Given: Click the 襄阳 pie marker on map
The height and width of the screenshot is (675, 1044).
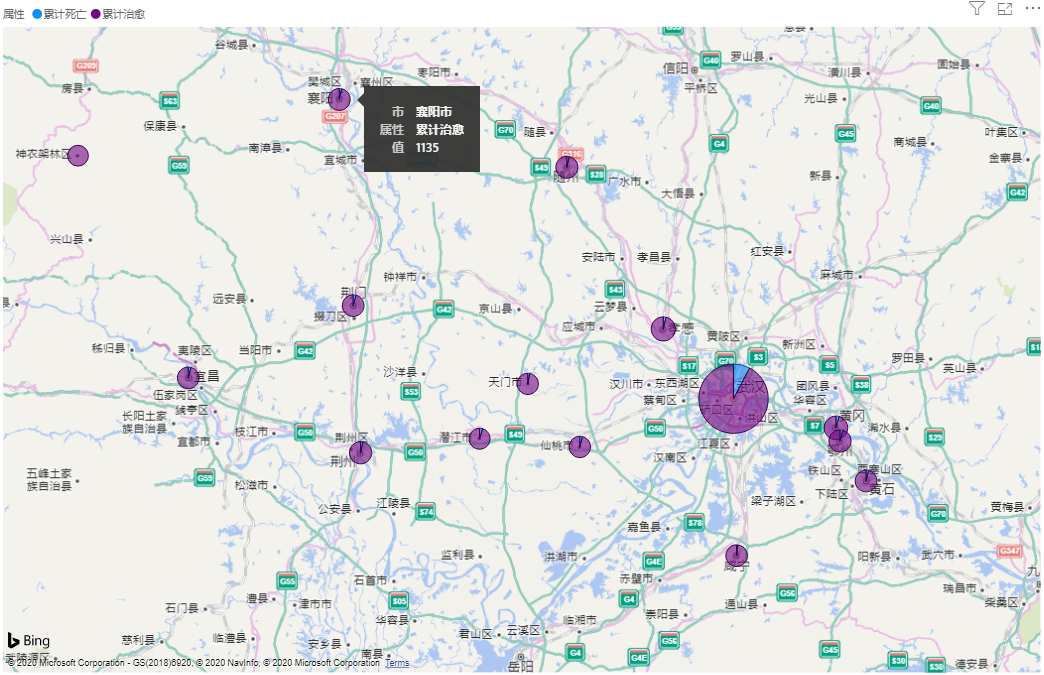Looking at the screenshot, I should click(x=340, y=99).
